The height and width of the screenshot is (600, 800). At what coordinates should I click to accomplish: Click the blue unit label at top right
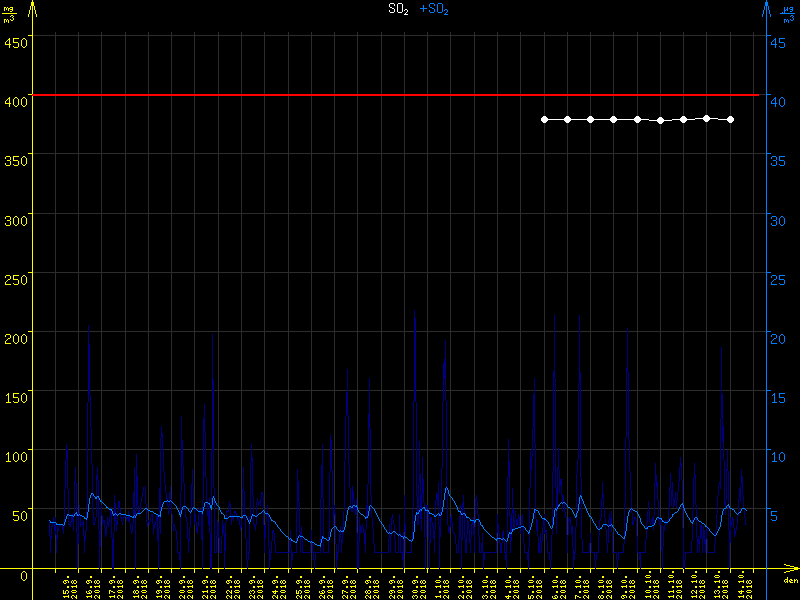tap(788, 13)
